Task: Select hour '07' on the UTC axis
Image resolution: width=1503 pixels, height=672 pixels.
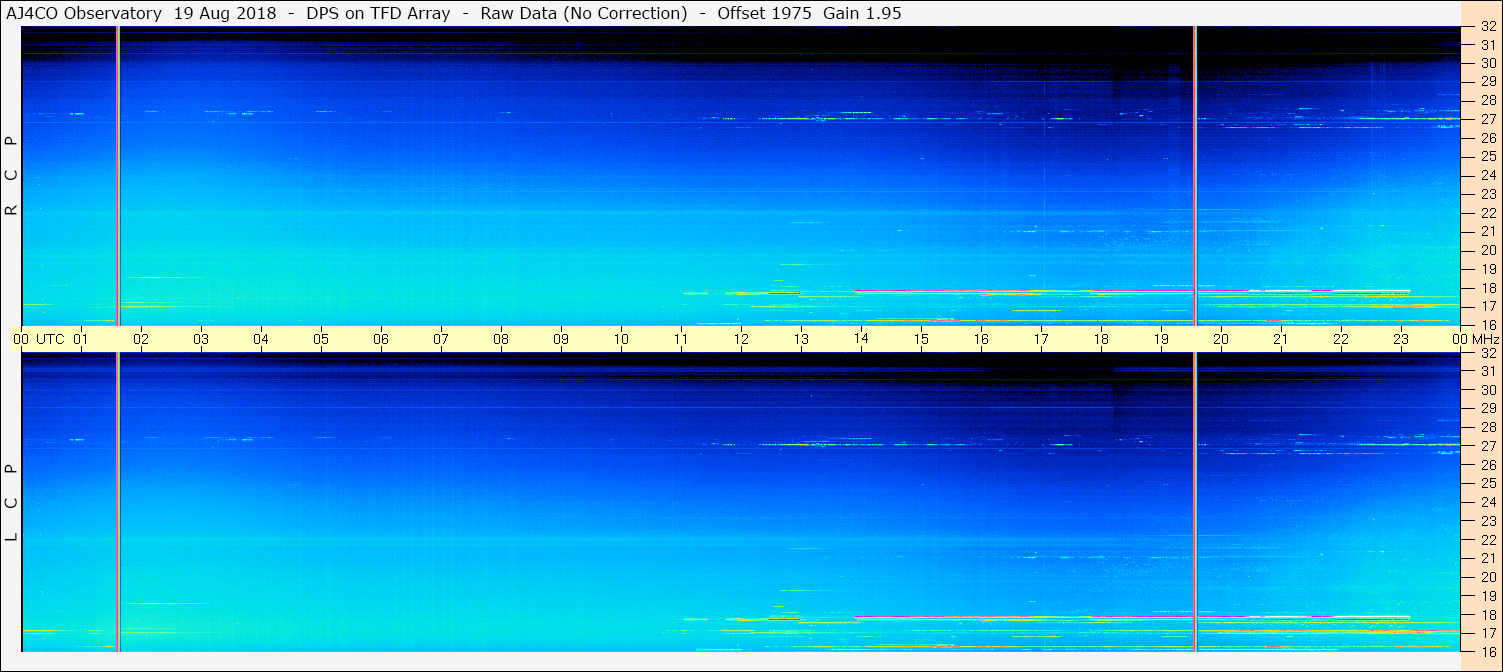Action: [x=441, y=339]
